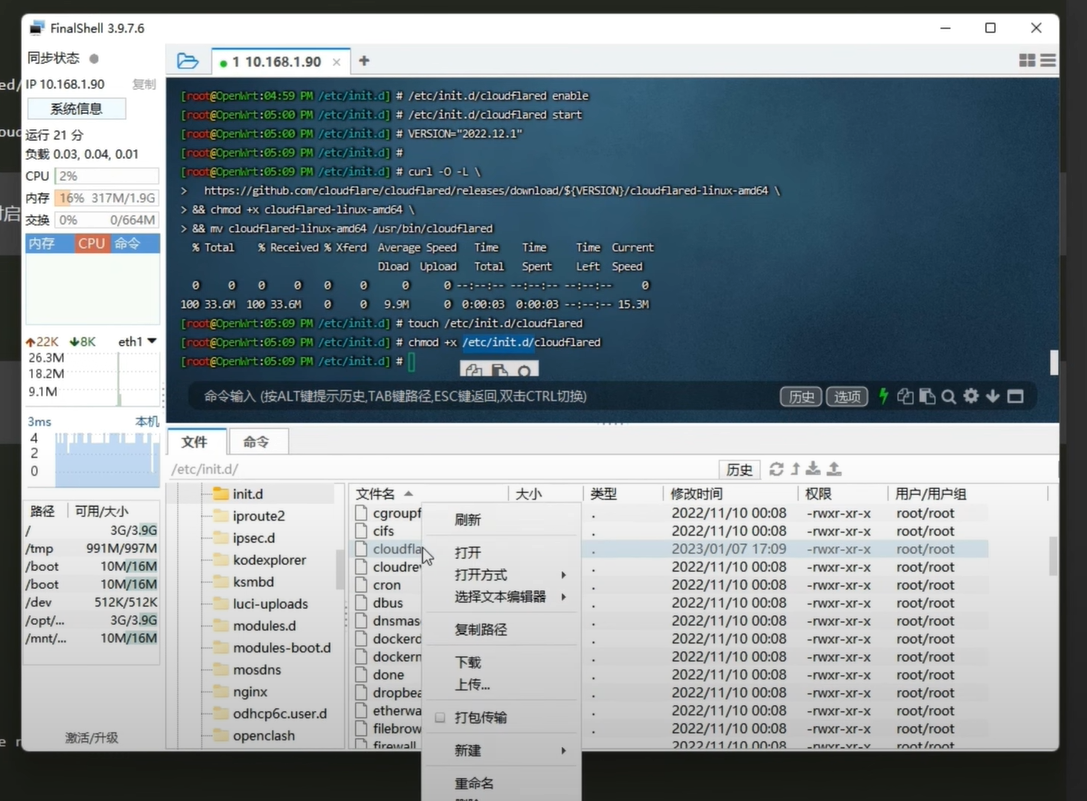Select 复制路径 from context menu

[x=481, y=630]
